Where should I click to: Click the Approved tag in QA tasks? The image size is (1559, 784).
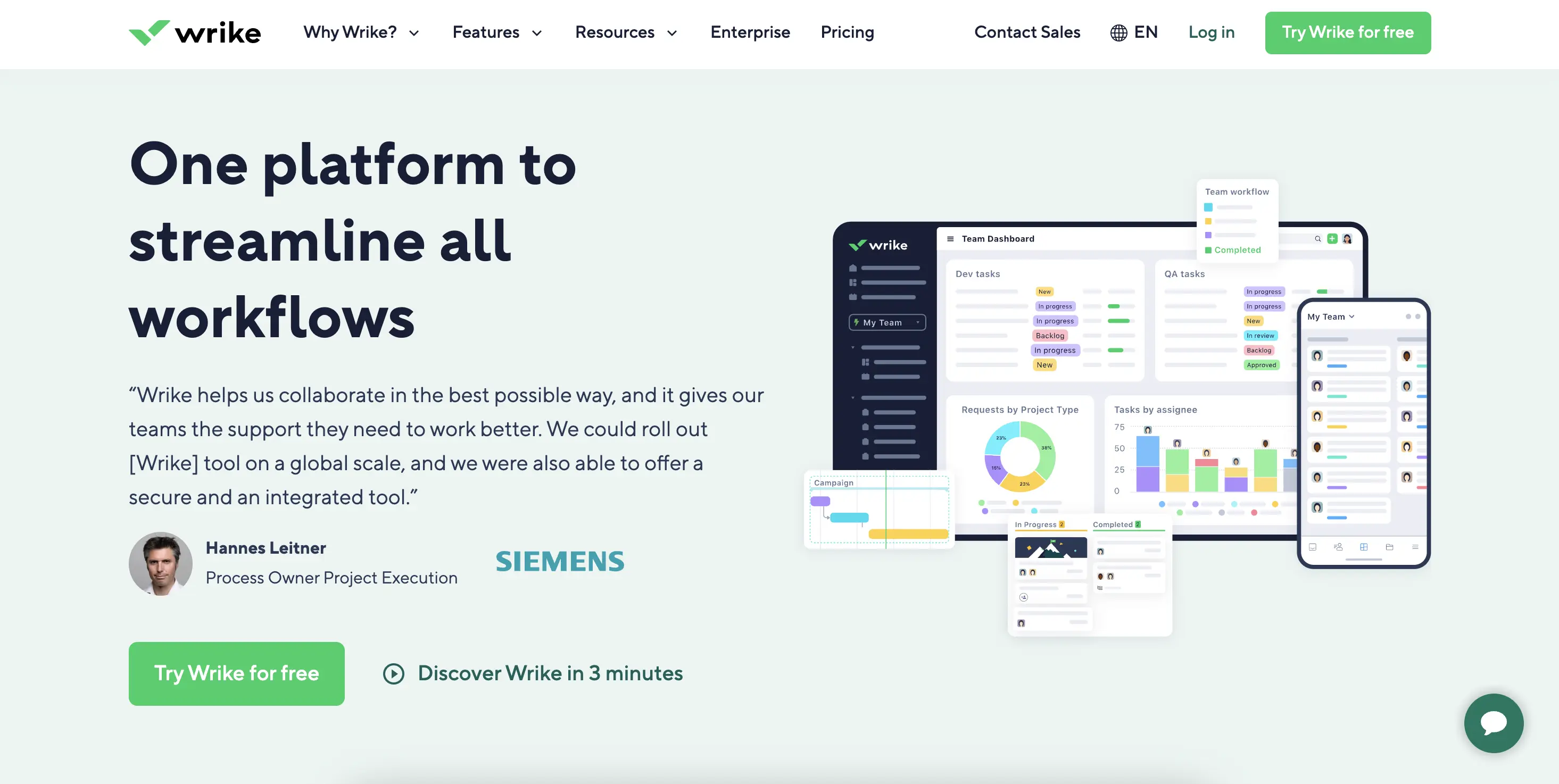coord(1261,365)
